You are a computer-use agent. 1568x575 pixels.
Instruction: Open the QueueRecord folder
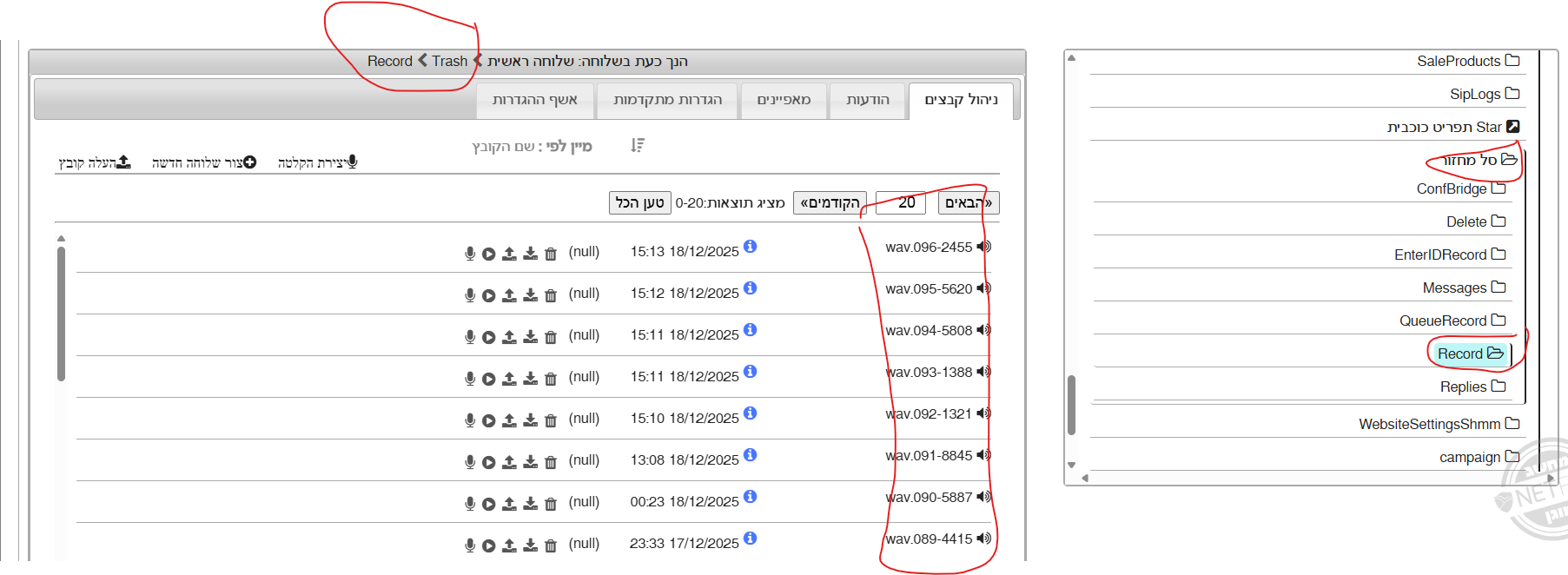point(1452,321)
